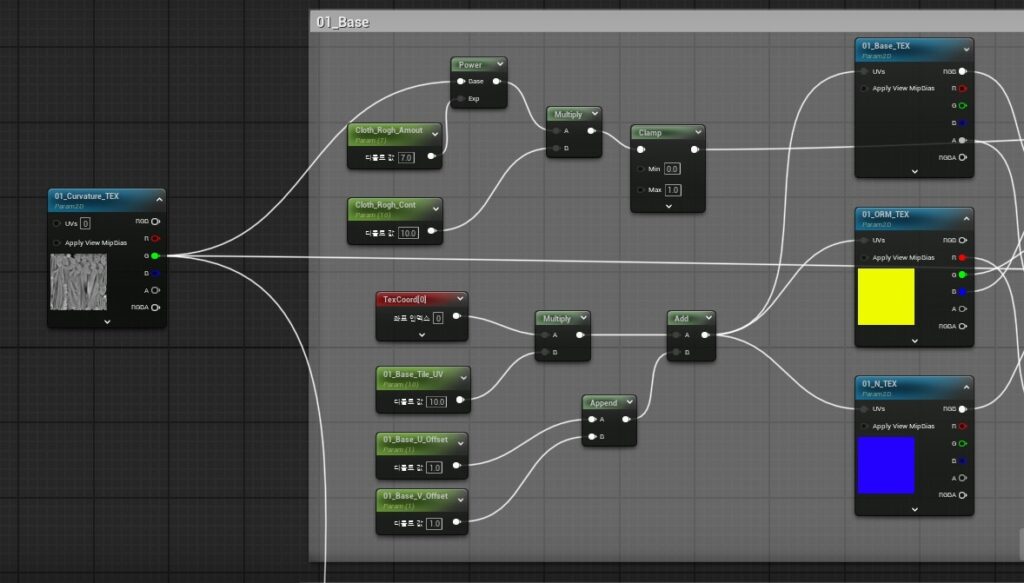Open the 01_Base_U_Offset node dropdown arrow

[x=461, y=443]
